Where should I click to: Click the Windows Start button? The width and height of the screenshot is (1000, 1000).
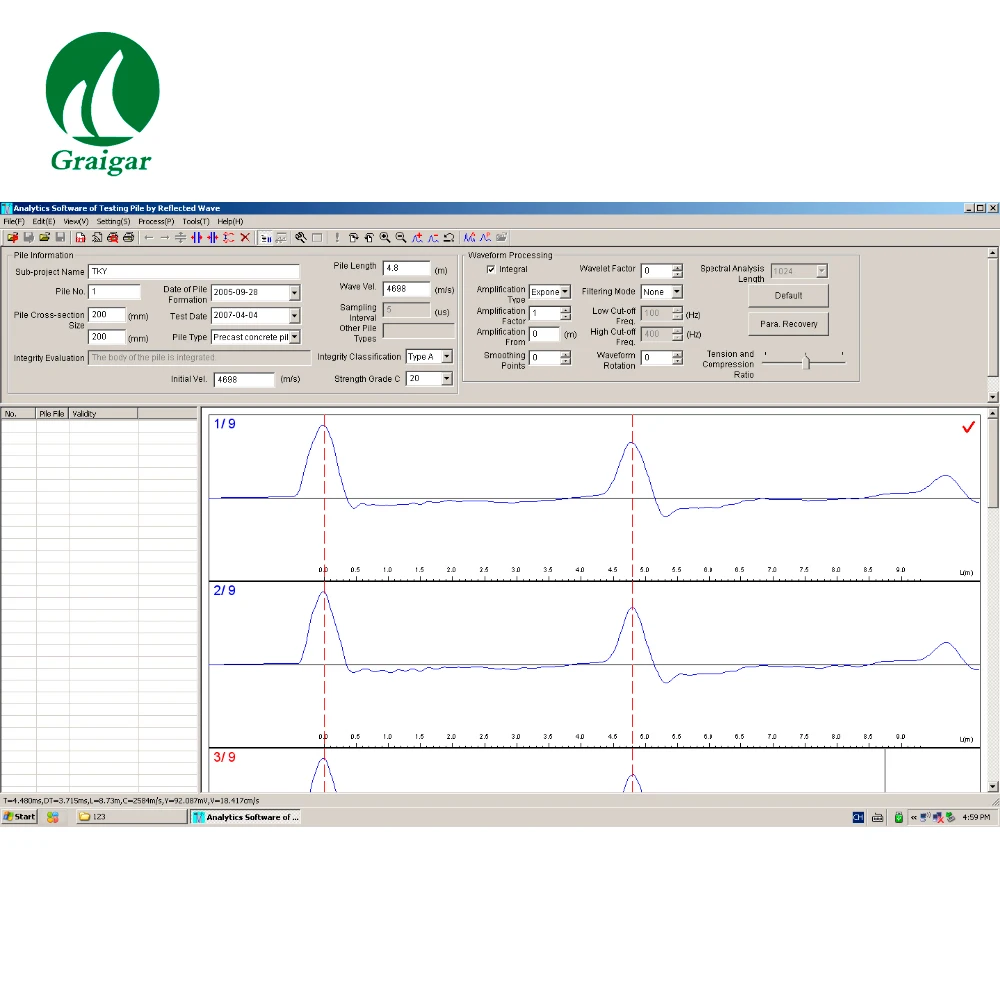pyautogui.click(x=20, y=817)
